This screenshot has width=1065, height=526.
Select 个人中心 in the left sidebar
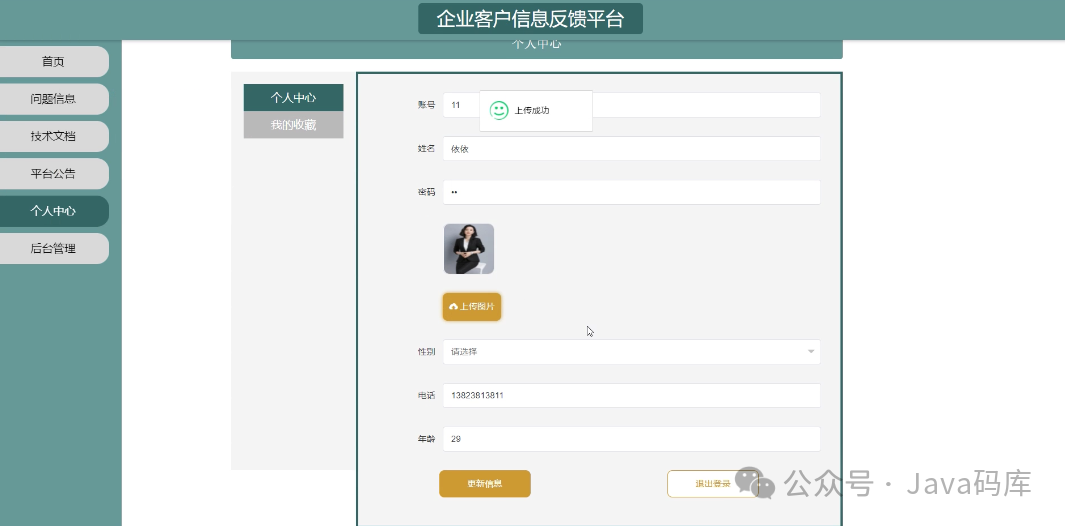click(53, 211)
